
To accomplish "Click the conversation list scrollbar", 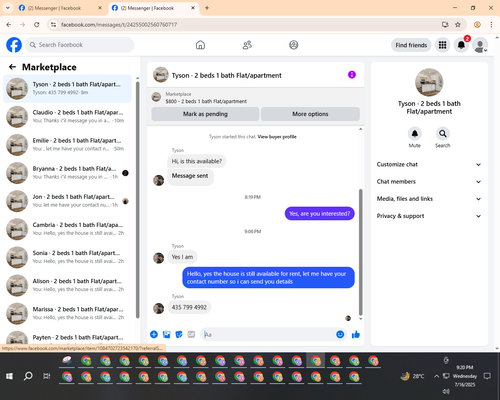I will [137, 199].
